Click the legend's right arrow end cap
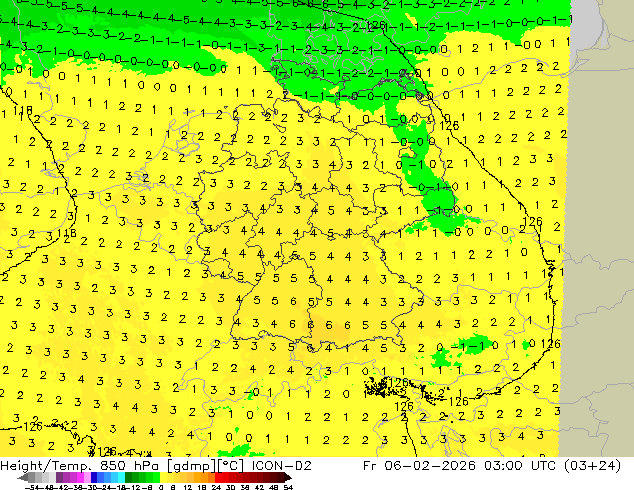The image size is (634, 490). (288, 477)
